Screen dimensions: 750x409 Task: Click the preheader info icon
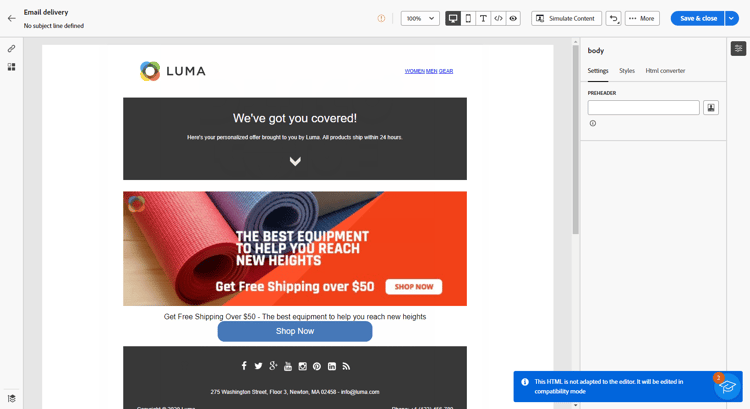(x=593, y=123)
